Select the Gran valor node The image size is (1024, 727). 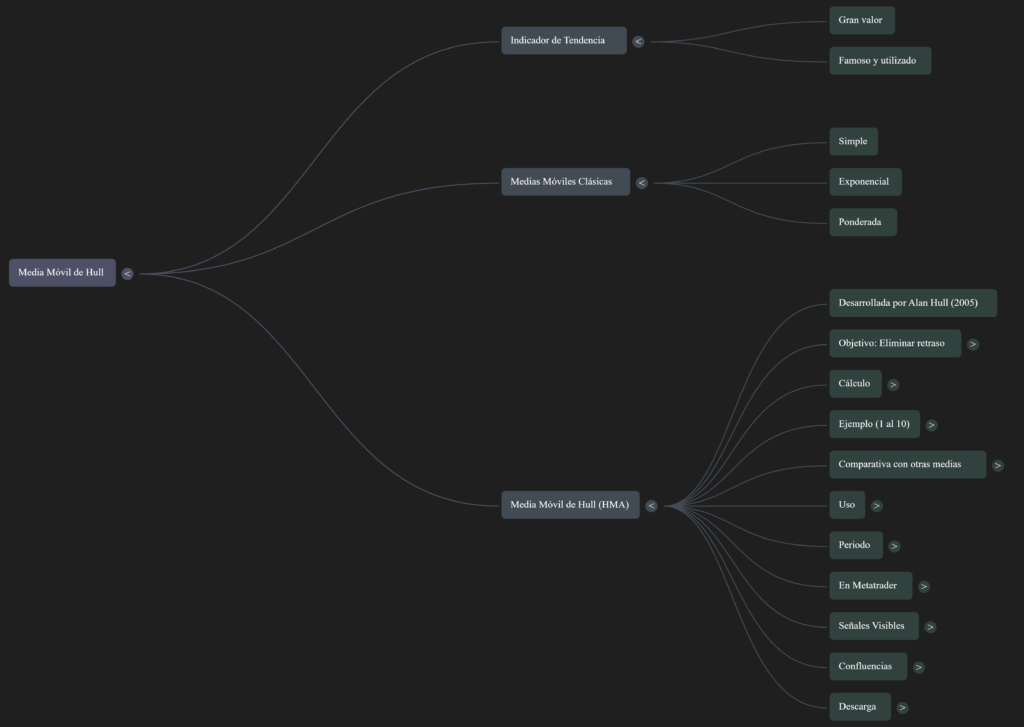(861, 20)
